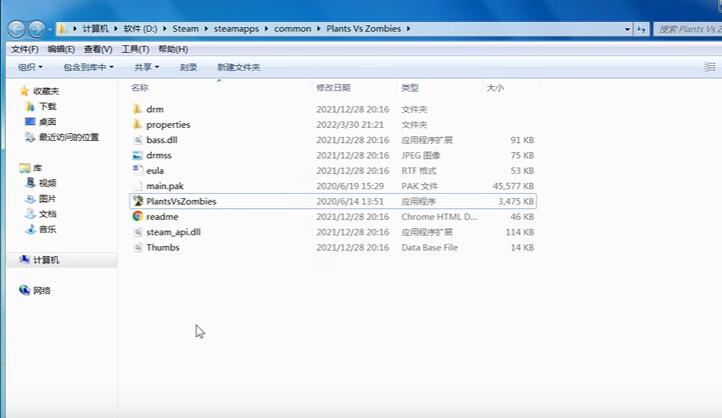Viewport: 722px width, 418px height.
Task: Open the 编辑(E) menu
Action: pos(61,49)
